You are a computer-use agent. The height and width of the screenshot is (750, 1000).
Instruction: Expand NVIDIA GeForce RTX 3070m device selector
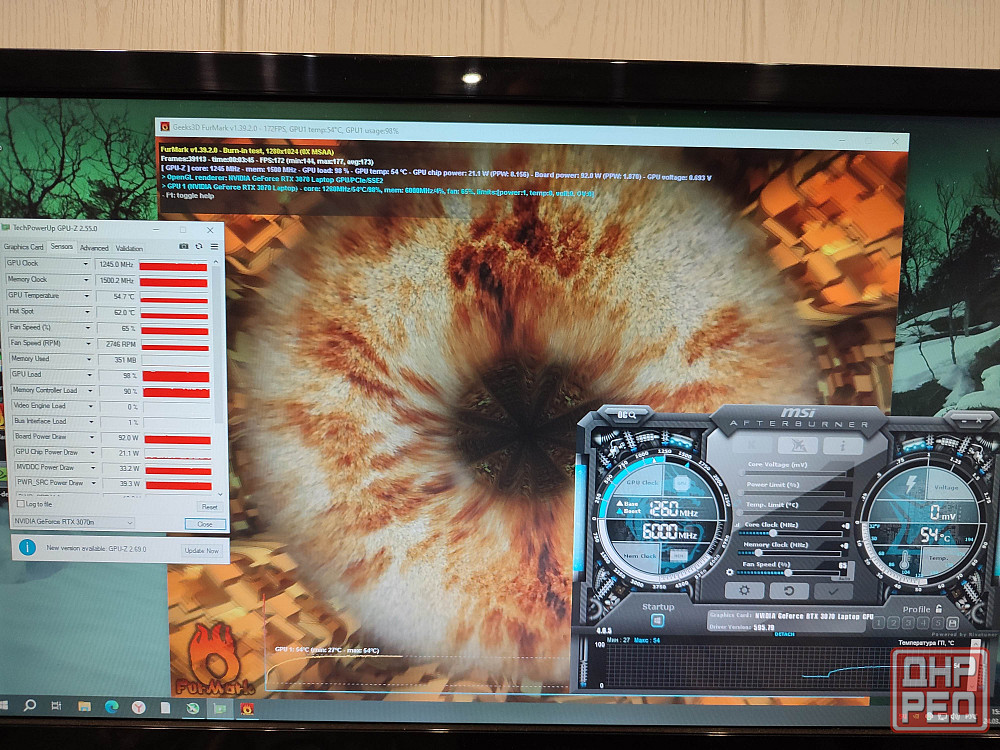click(x=129, y=523)
